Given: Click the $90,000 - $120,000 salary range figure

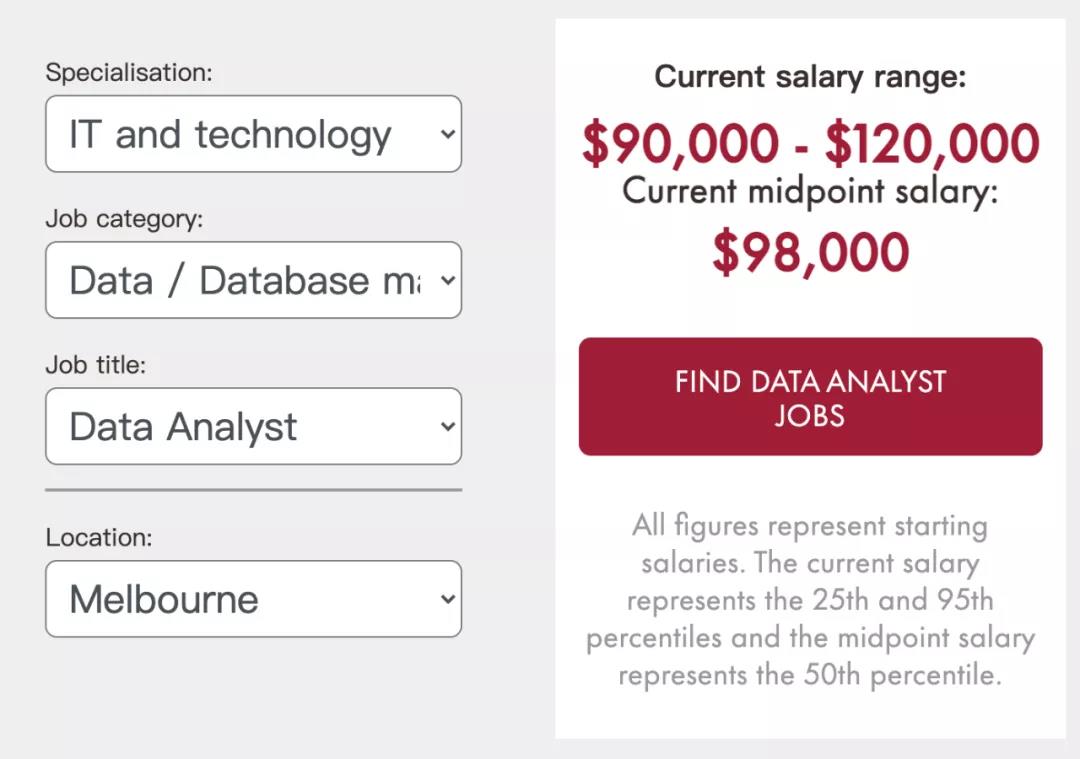Looking at the screenshot, I should 810,144.
